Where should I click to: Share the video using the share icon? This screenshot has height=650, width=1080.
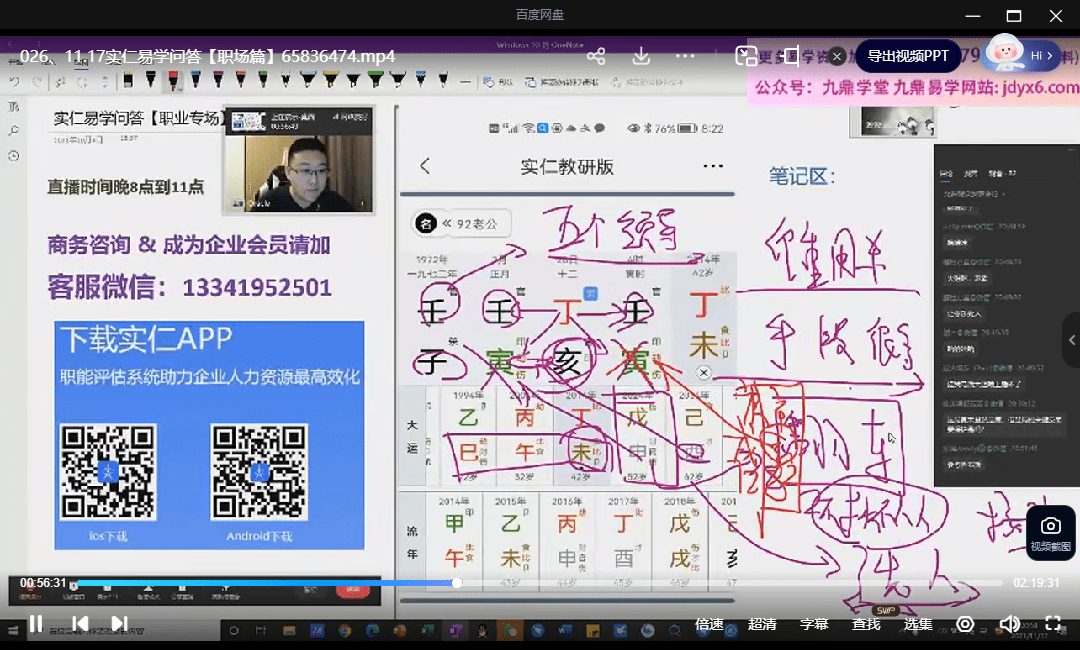tap(596, 56)
